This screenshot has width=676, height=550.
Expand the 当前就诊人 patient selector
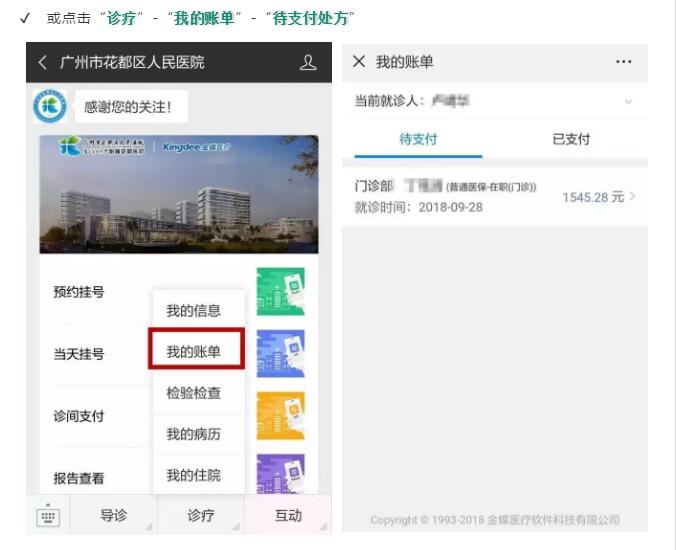tap(628, 101)
